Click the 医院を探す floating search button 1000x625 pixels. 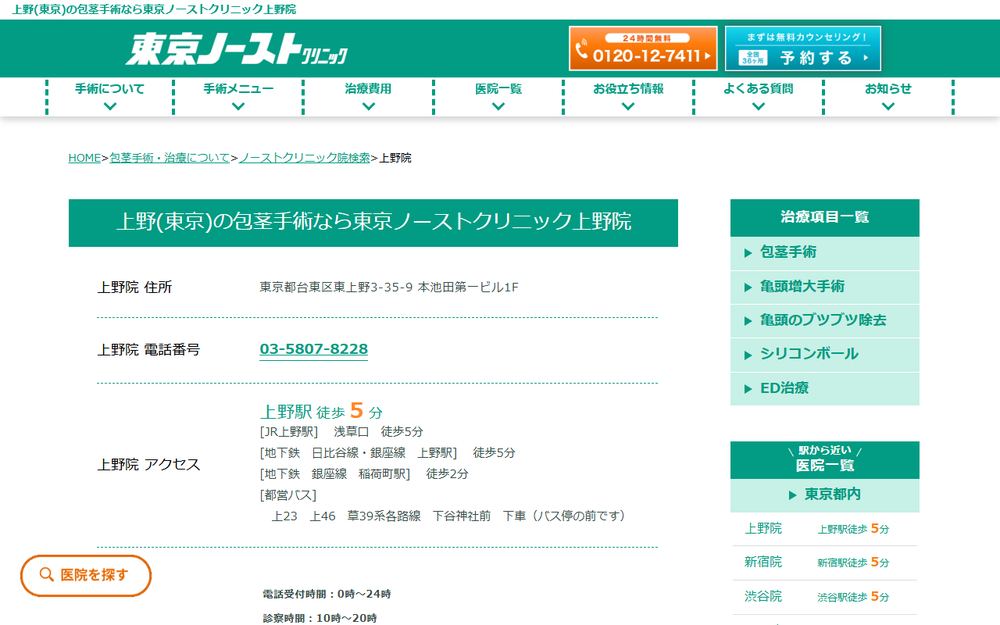coord(85,575)
